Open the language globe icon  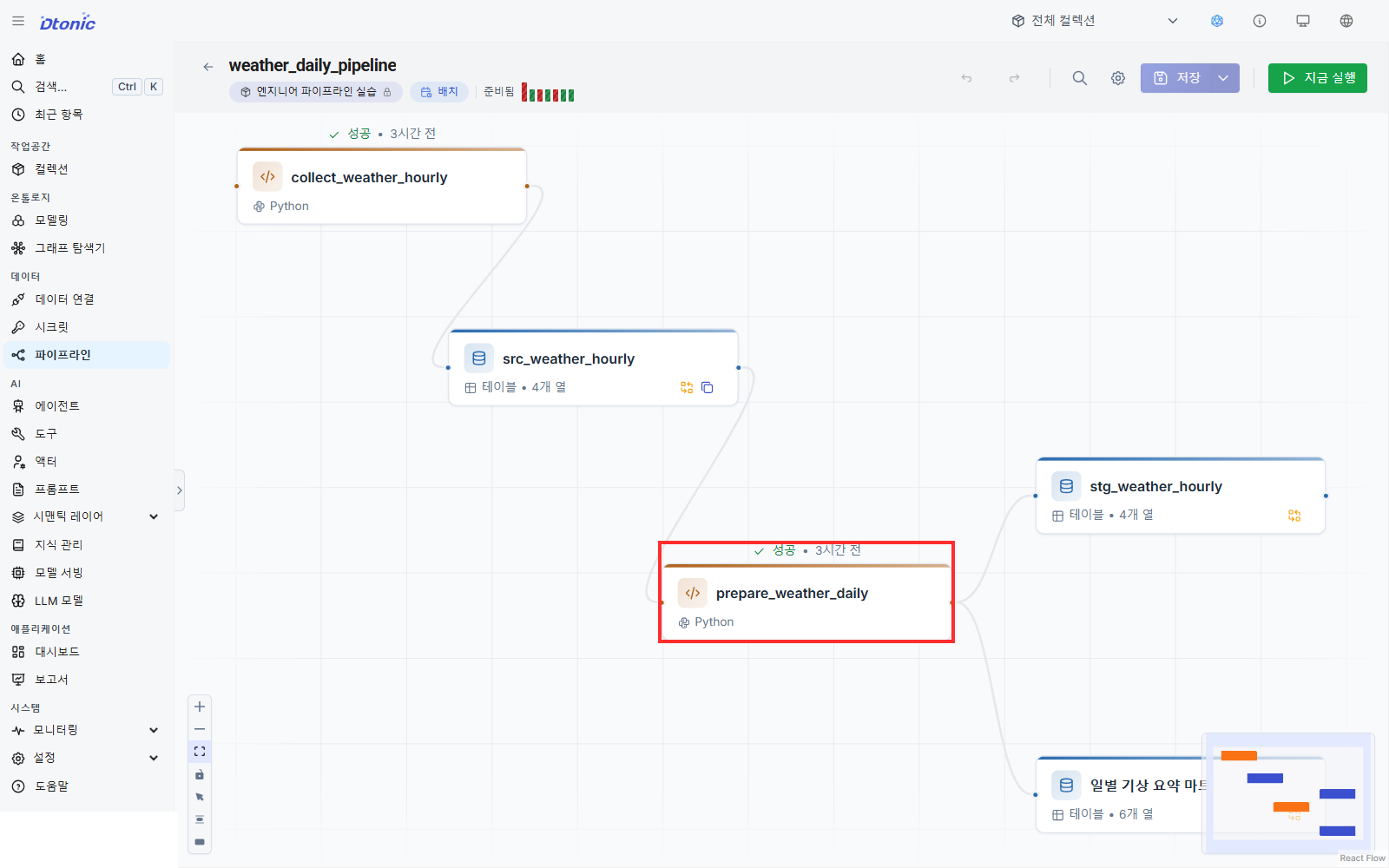coord(1346,21)
